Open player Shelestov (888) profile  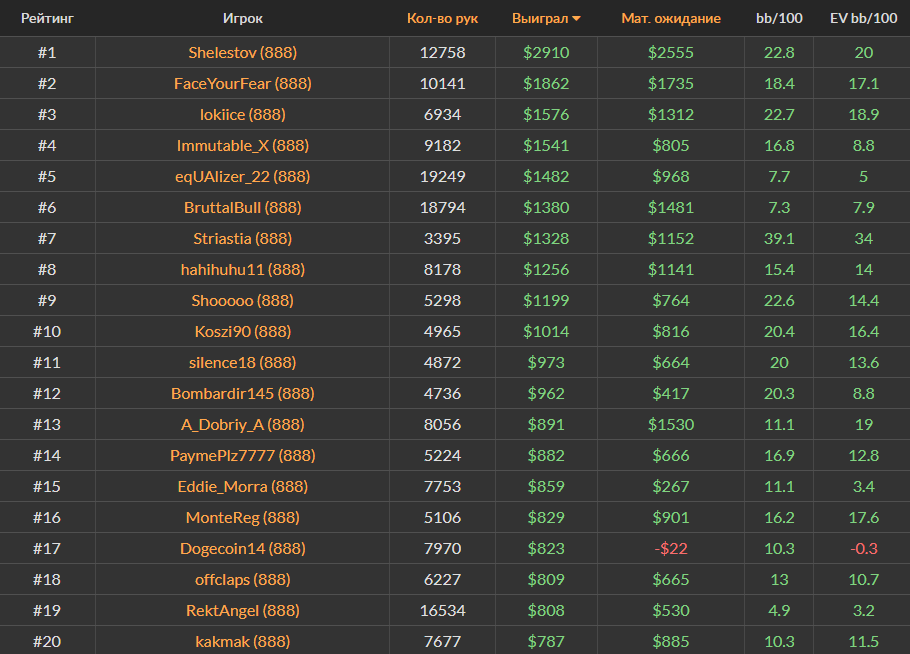pos(243,52)
